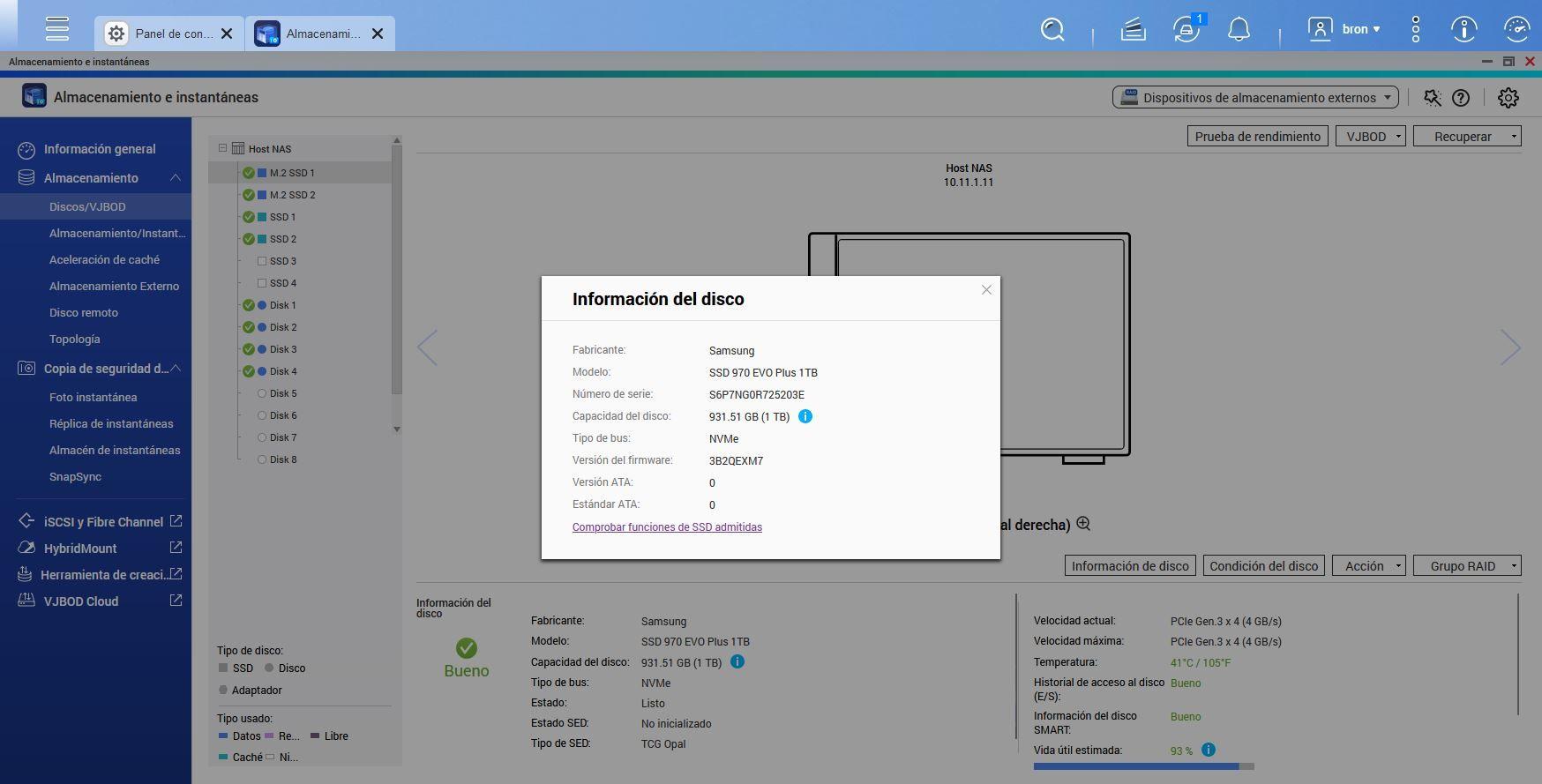Close the Información del disco dialog
Viewport: 1542px width, 784px height.
tap(986, 290)
